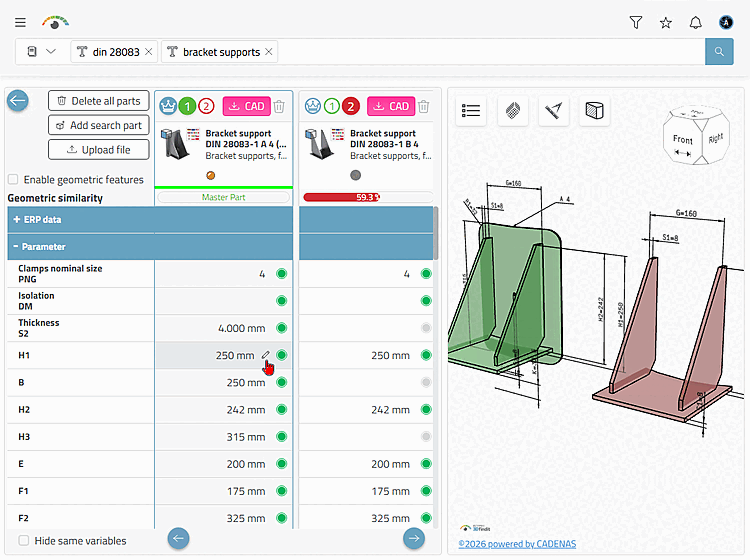Select 315 mm value of H3
The width and height of the screenshot is (750, 560).
pyautogui.click(x=246, y=437)
